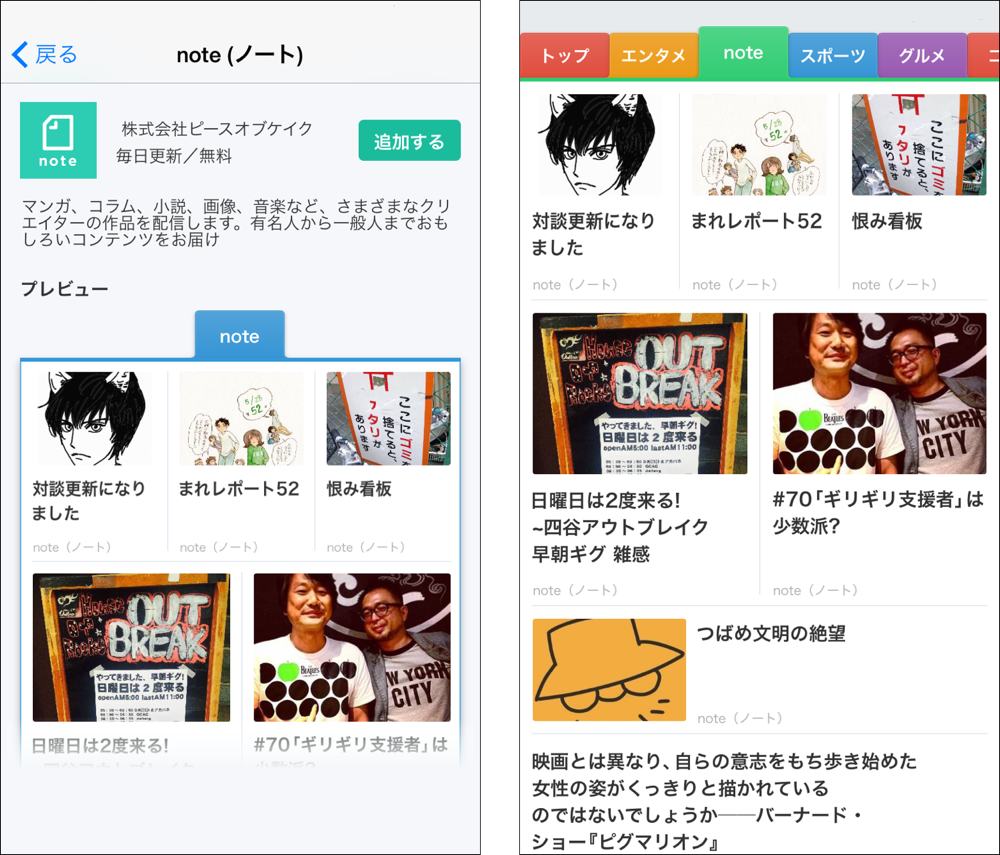Open まれレポート52 illustration in right feed
The image size is (1000, 855).
[759, 145]
